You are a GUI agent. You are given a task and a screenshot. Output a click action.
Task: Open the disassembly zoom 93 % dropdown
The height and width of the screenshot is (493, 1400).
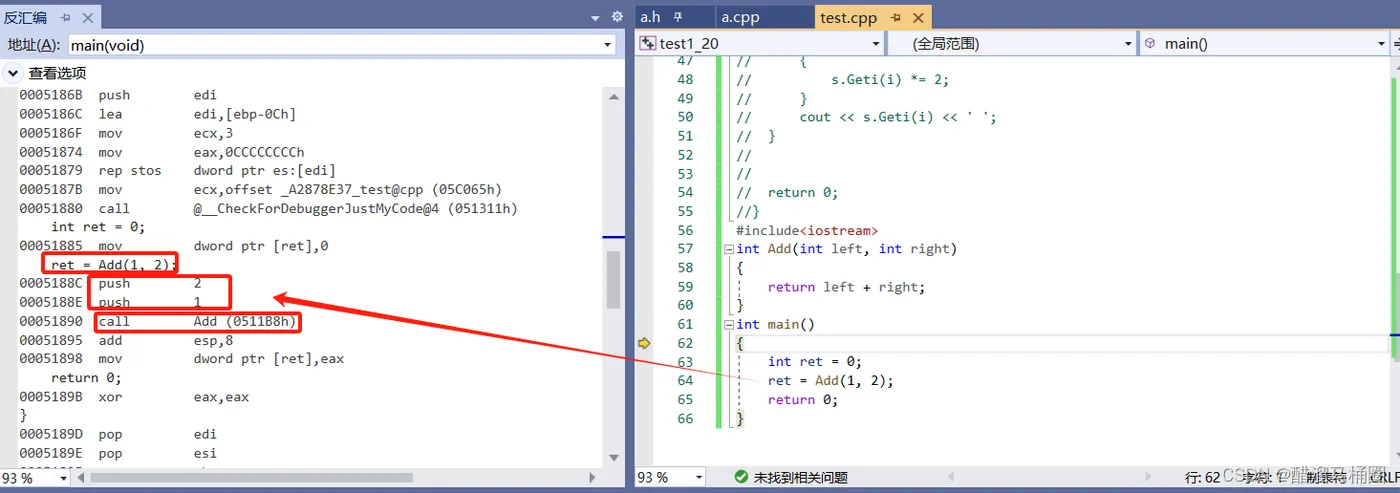[64, 478]
